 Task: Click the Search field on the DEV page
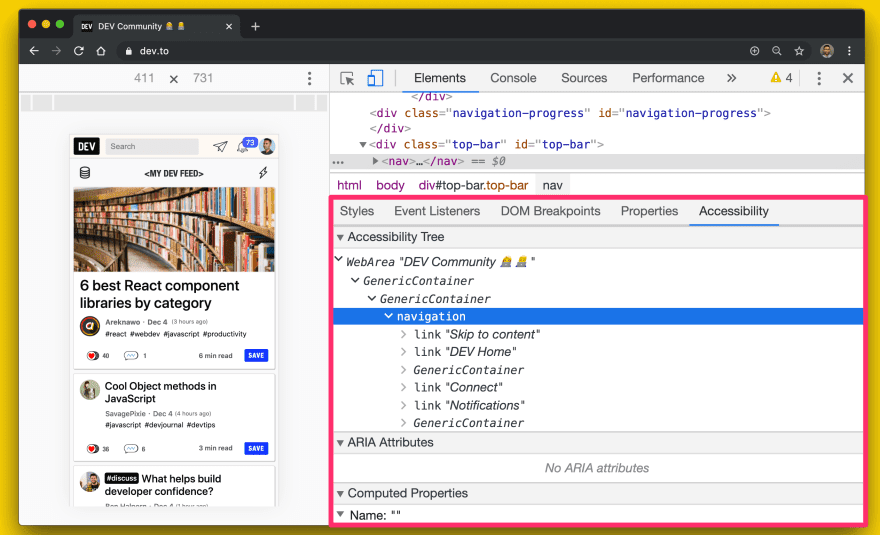[150, 146]
